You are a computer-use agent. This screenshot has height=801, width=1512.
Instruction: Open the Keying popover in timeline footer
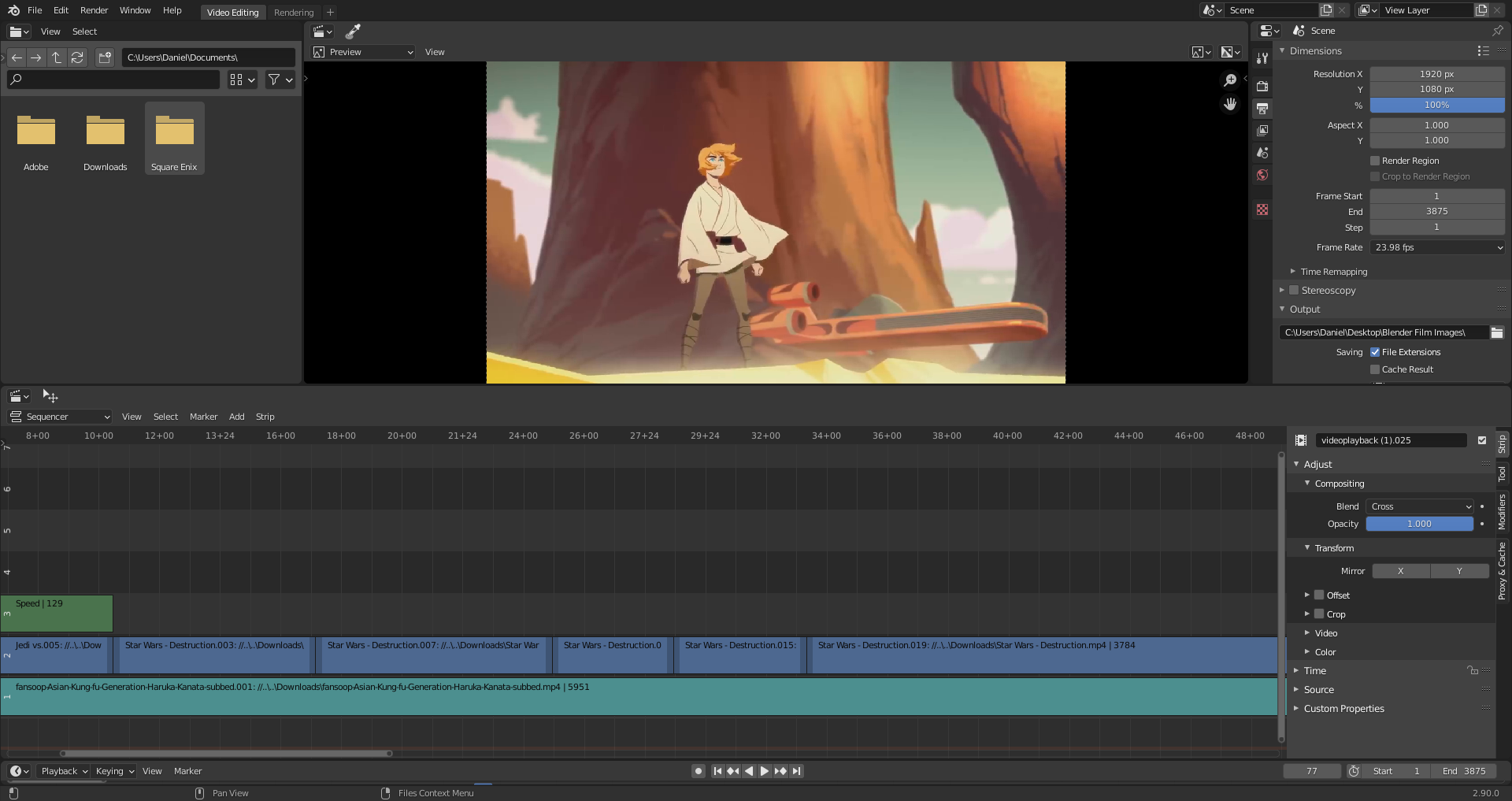click(115, 771)
